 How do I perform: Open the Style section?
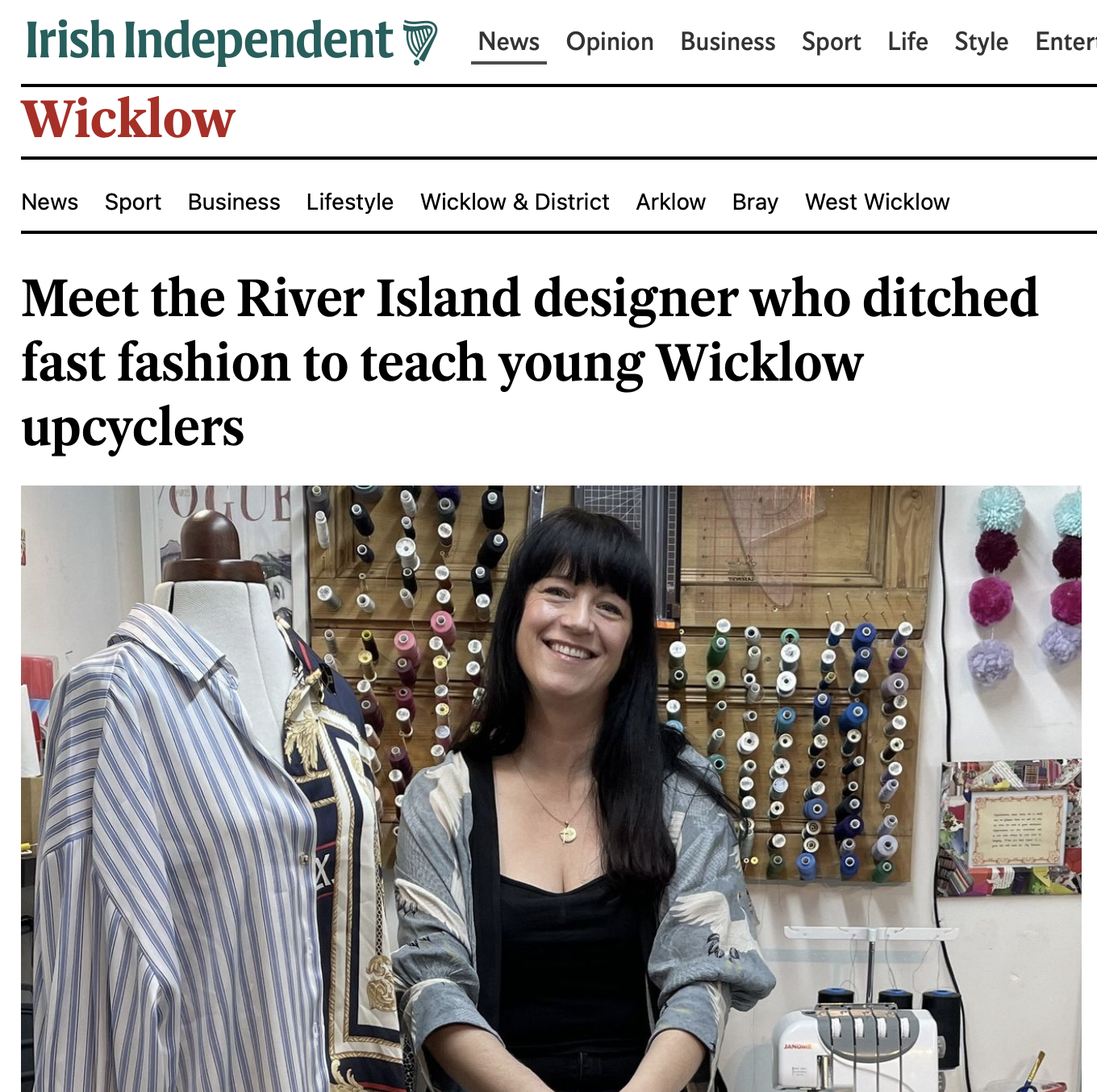point(981,42)
